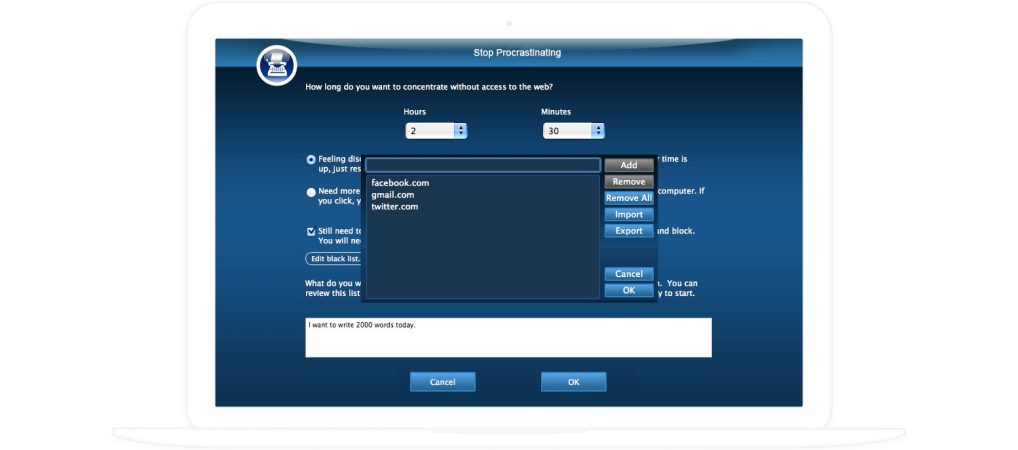Cancel the blacklist dialog
Image resolution: width=1018 pixels, height=450 pixels.
coord(628,274)
